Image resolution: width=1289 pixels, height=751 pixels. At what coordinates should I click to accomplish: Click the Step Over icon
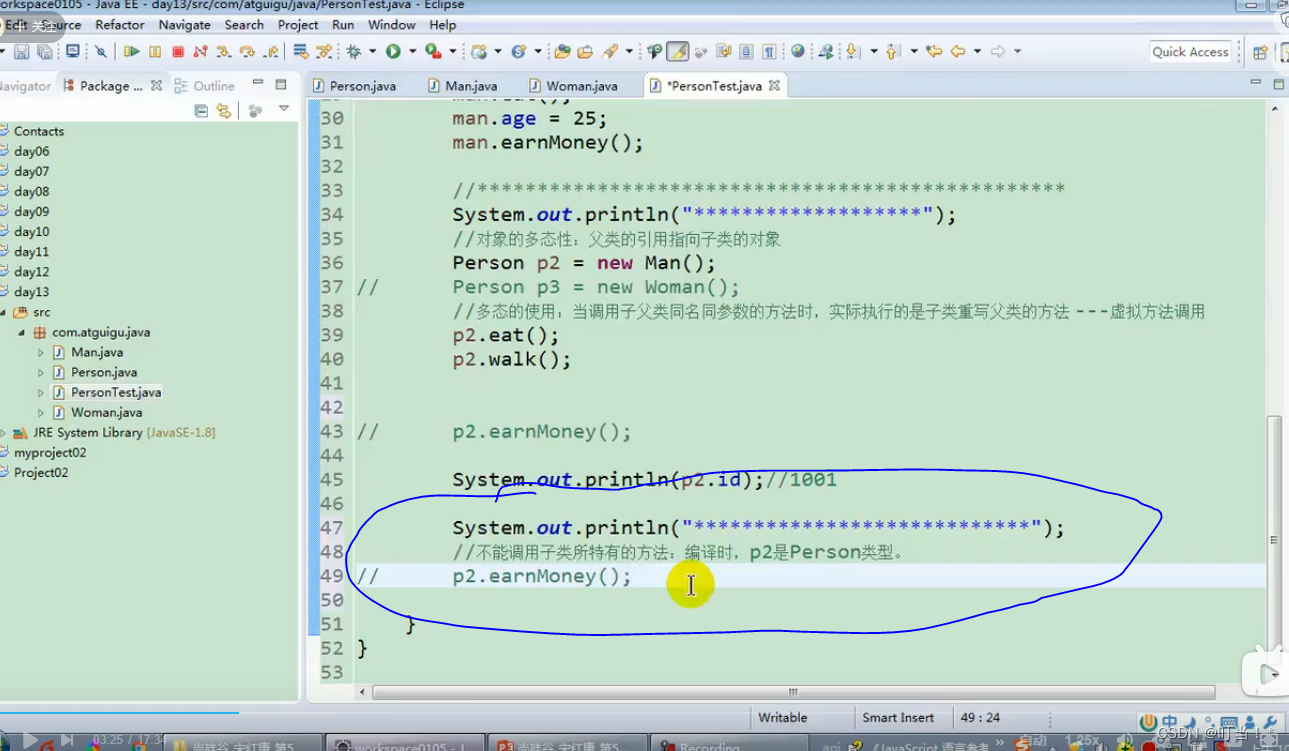[247, 52]
